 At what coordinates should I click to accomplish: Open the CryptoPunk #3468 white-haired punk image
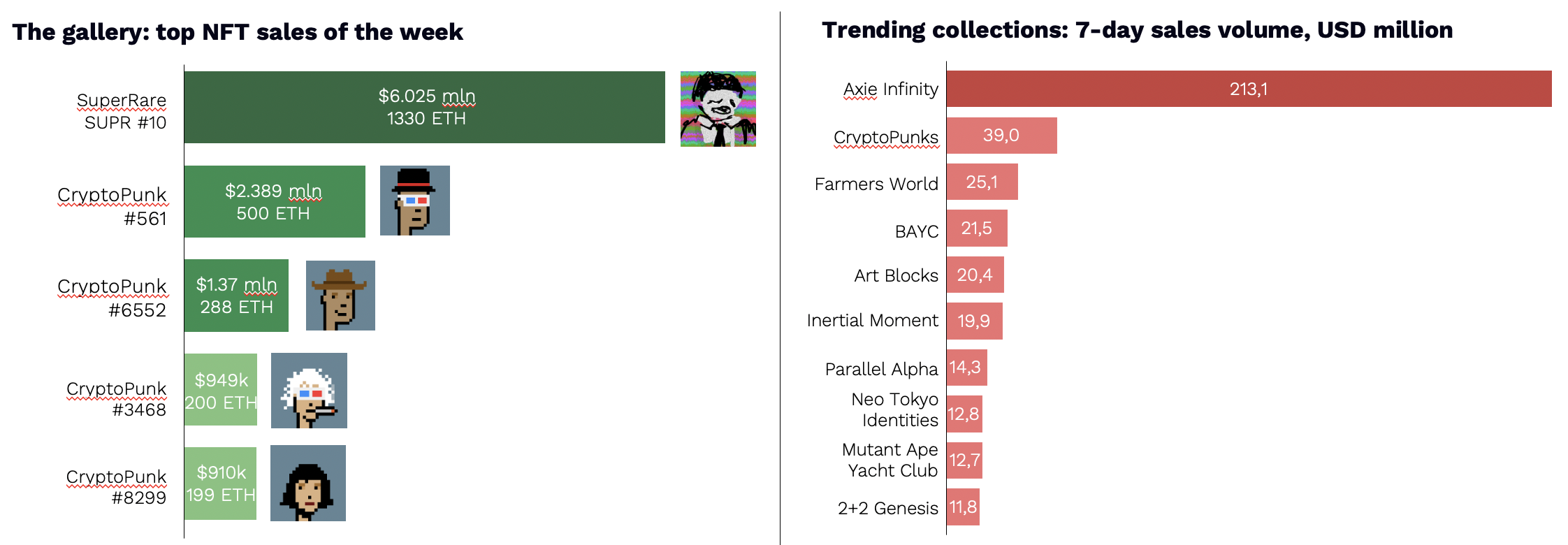(309, 391)
